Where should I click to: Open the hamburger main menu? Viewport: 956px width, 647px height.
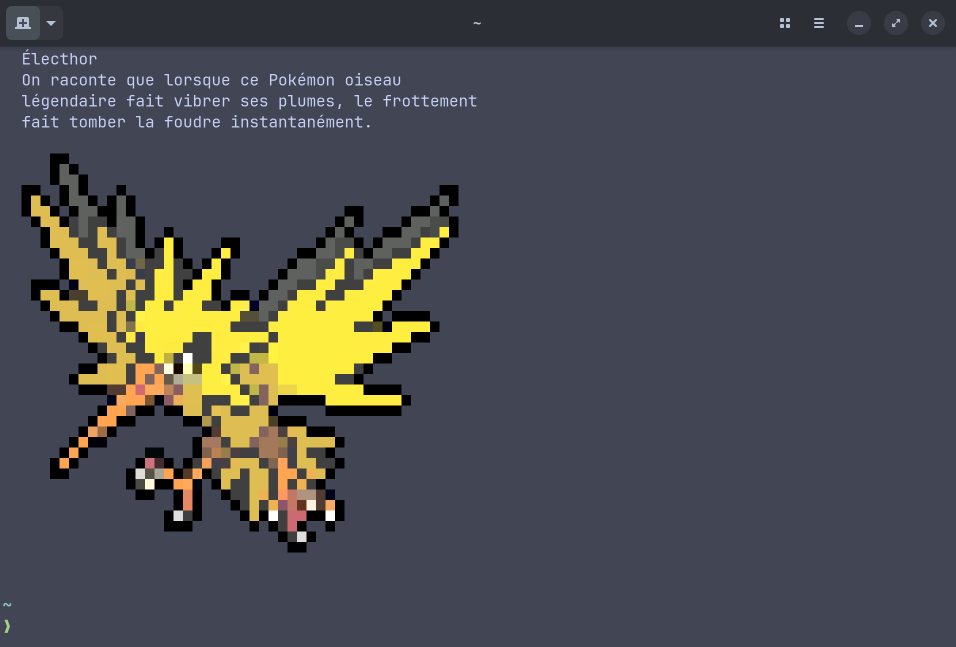pos(819,23)
